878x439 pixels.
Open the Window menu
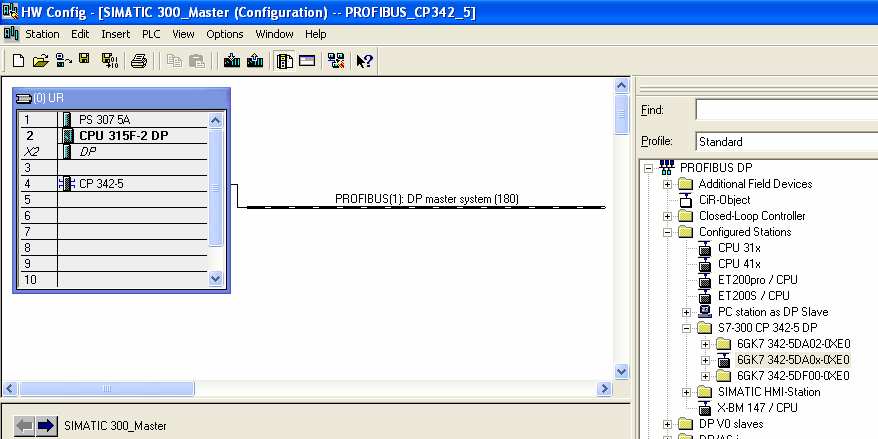point(274,34)
